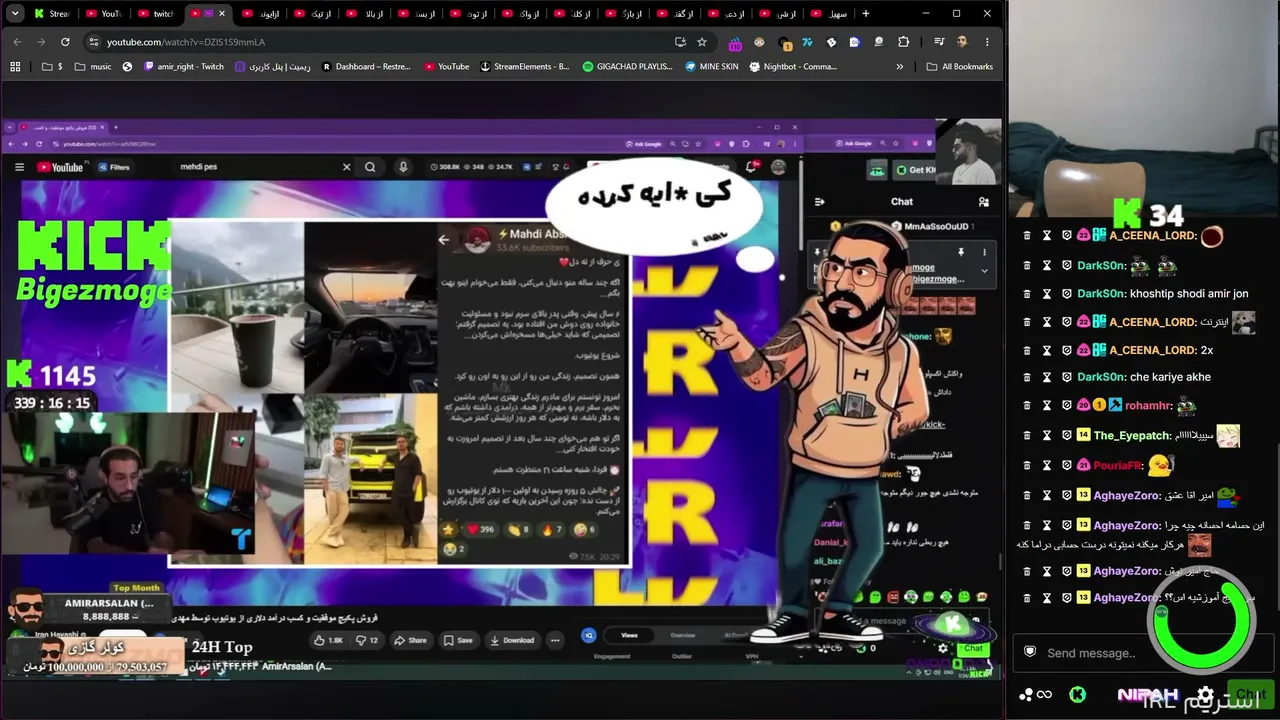Open the Chrome three-dot menu
The height and width of the screenshot is (720, 1280).
click(x=987, y=42)
